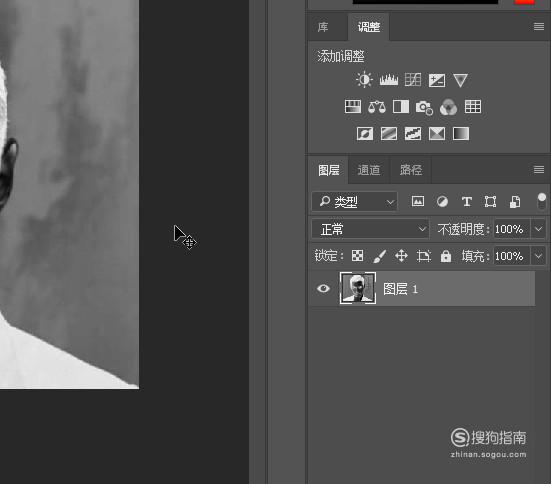Filter layers by smart objects

point(515,202)
